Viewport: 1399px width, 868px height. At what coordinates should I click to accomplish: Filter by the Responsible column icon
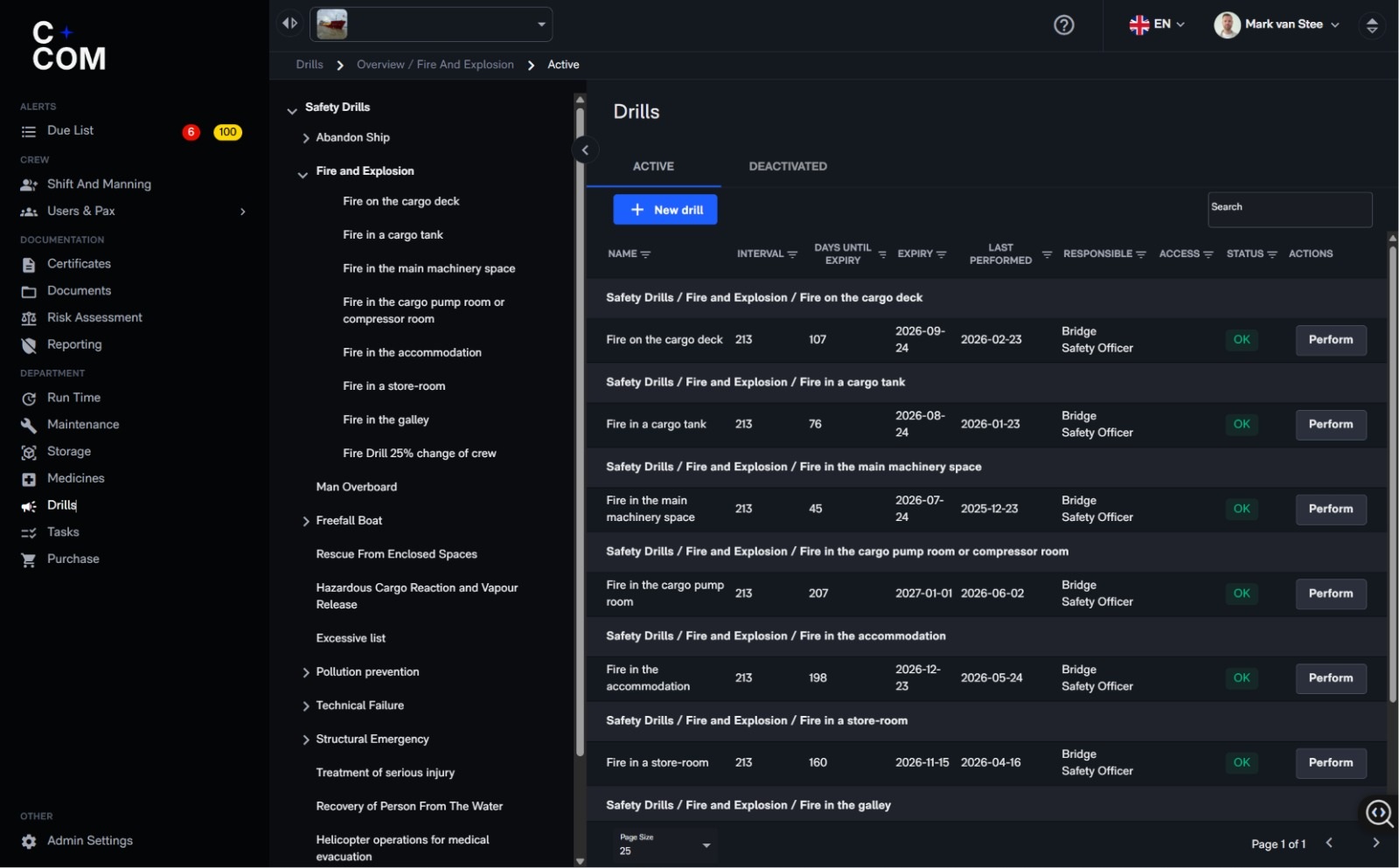(1141, 254)
